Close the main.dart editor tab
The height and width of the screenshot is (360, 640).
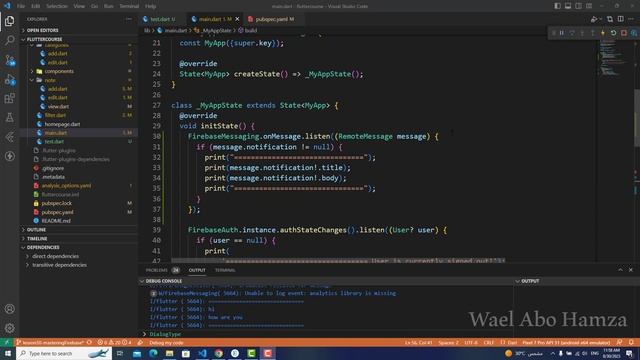point(237,19)
